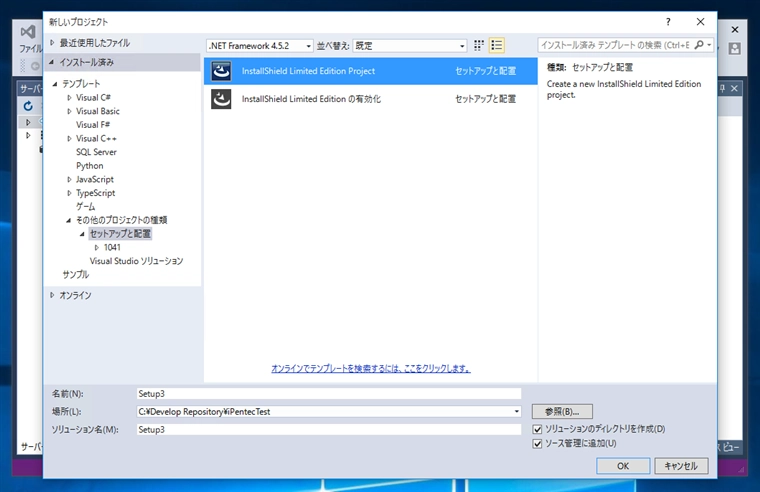
Task: Close the New Project dialog
Action: tap(700, 22)
